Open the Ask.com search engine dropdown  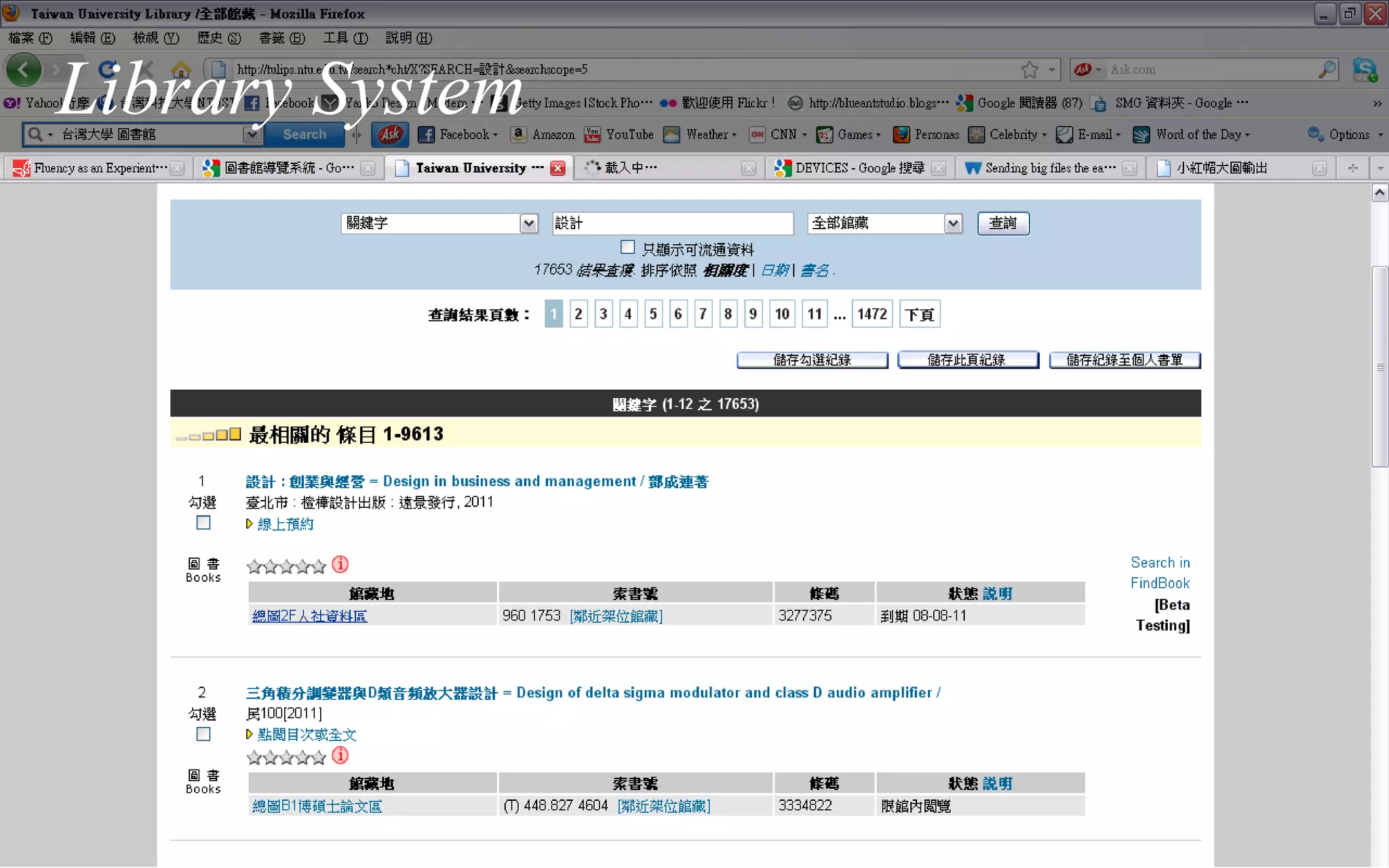coord(1088,69)
